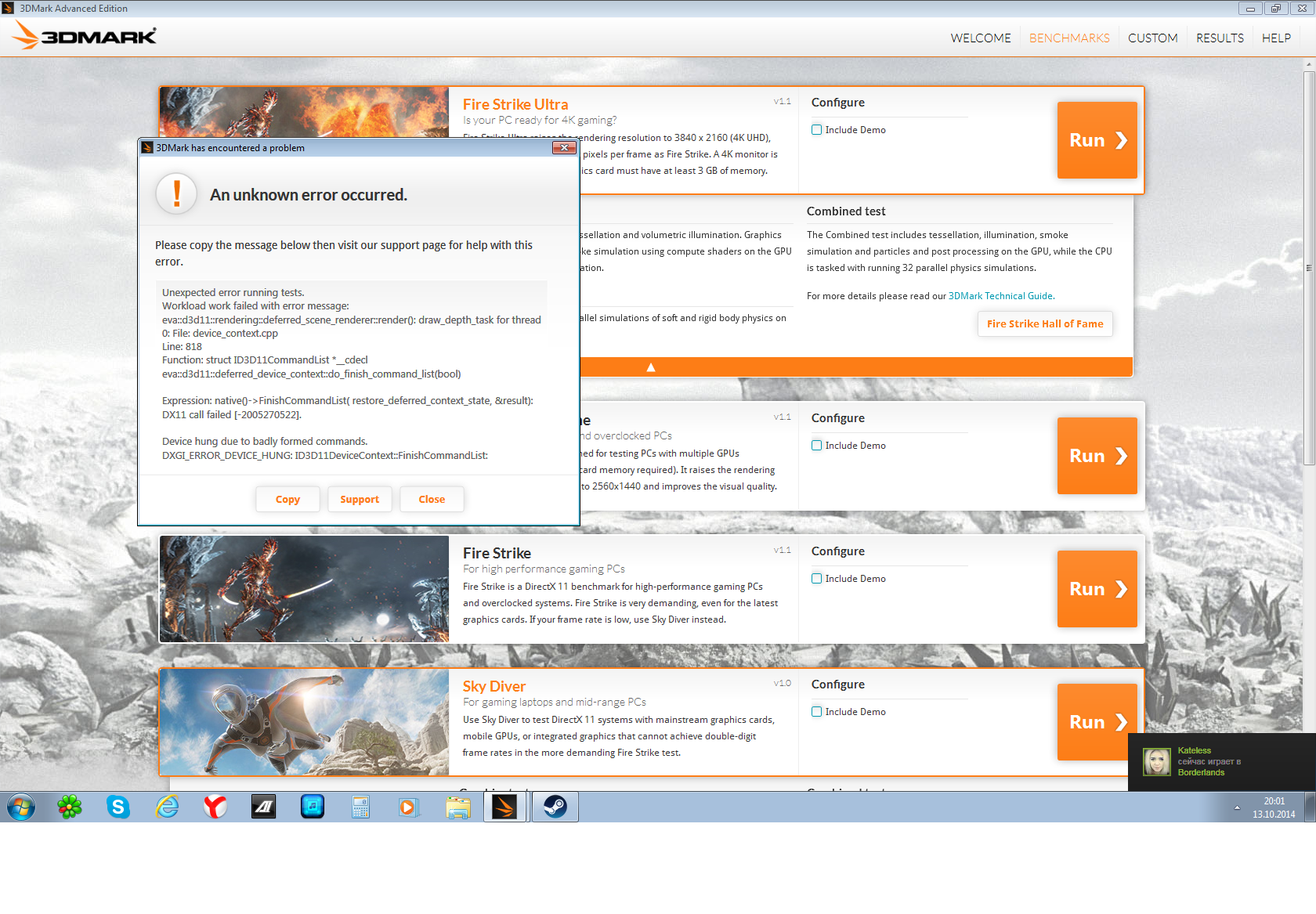This screenshot has width=1316, height=914.
Task: Open the Kateless Steam friend notification
Action: [x=1222, y=761]
